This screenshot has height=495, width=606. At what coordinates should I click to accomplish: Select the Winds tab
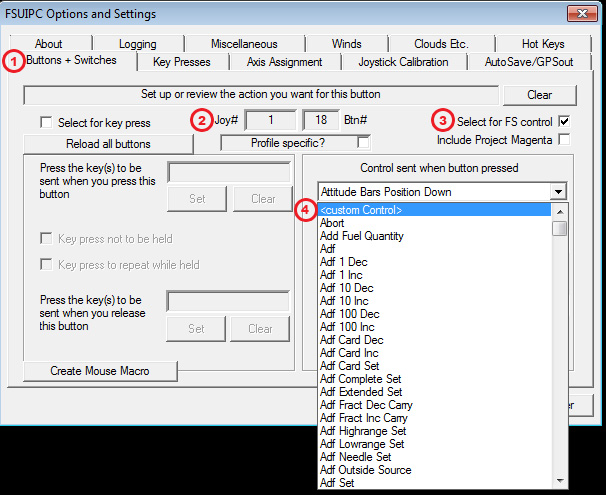pyautogui.click(x=347, y=44)
